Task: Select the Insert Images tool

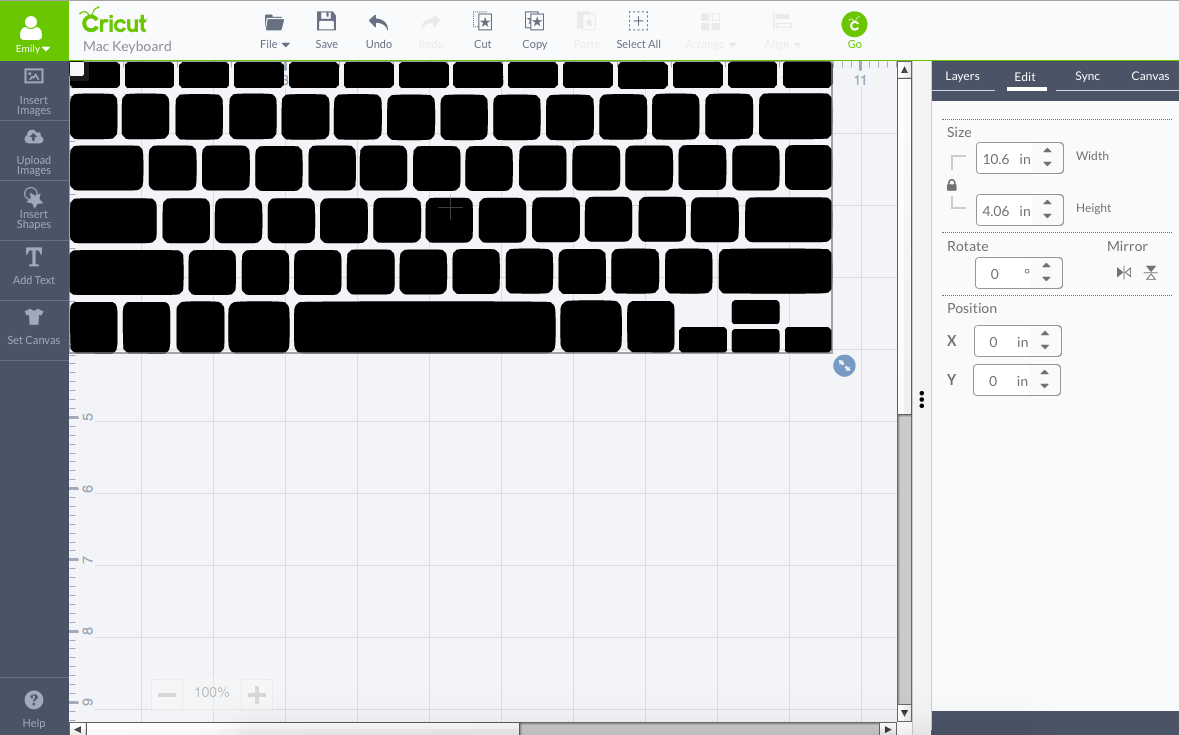Action: 34,90
